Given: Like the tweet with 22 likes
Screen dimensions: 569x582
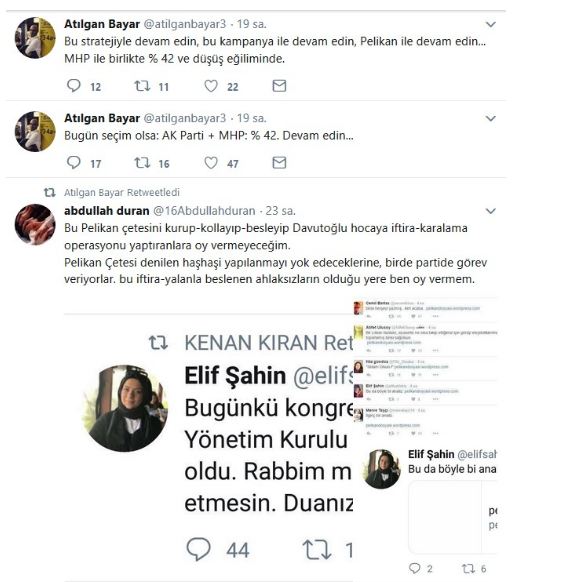Looking at the screenshot, I should point(211,86).
